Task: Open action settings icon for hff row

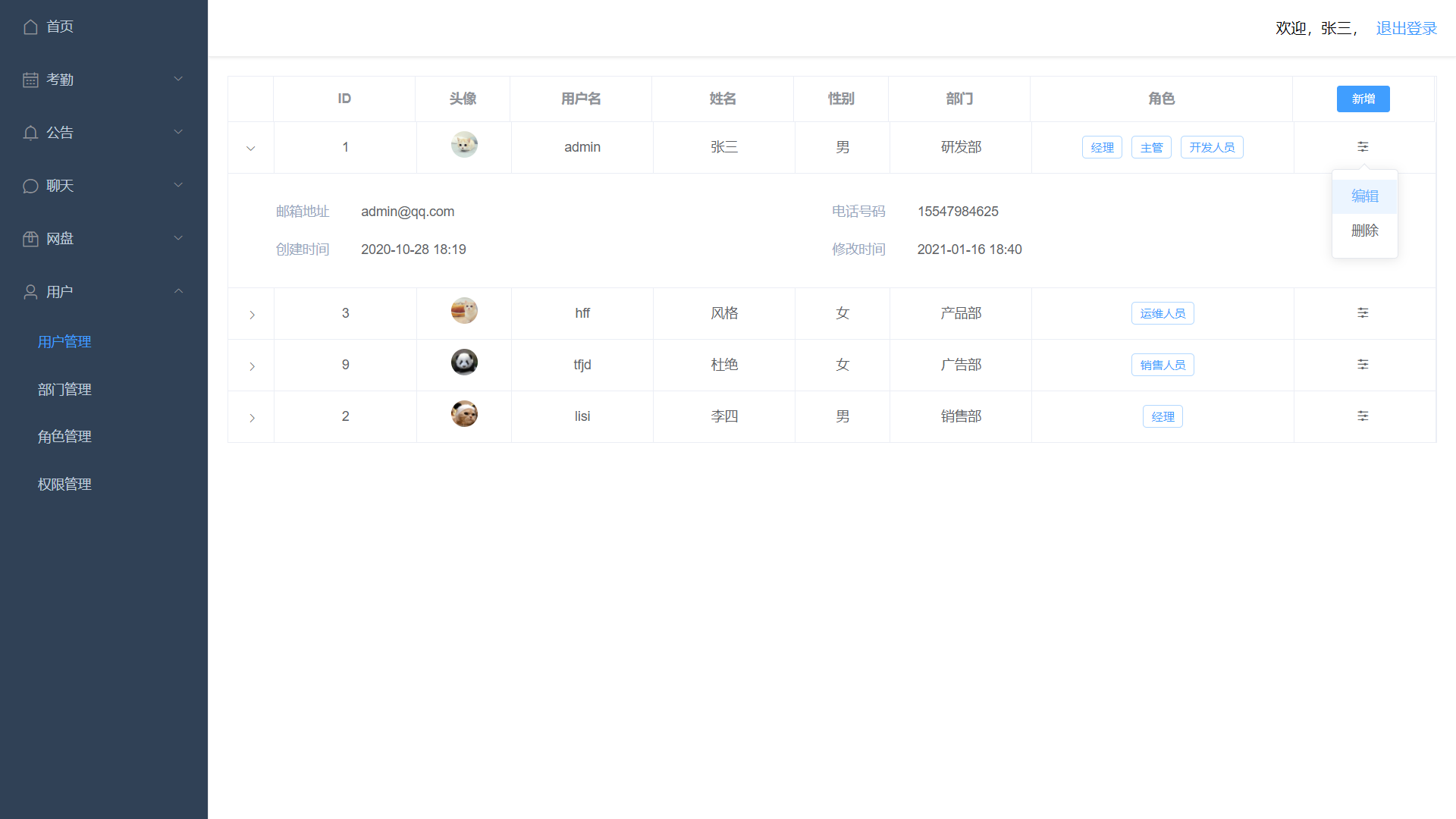Action: pos(1363,312)
